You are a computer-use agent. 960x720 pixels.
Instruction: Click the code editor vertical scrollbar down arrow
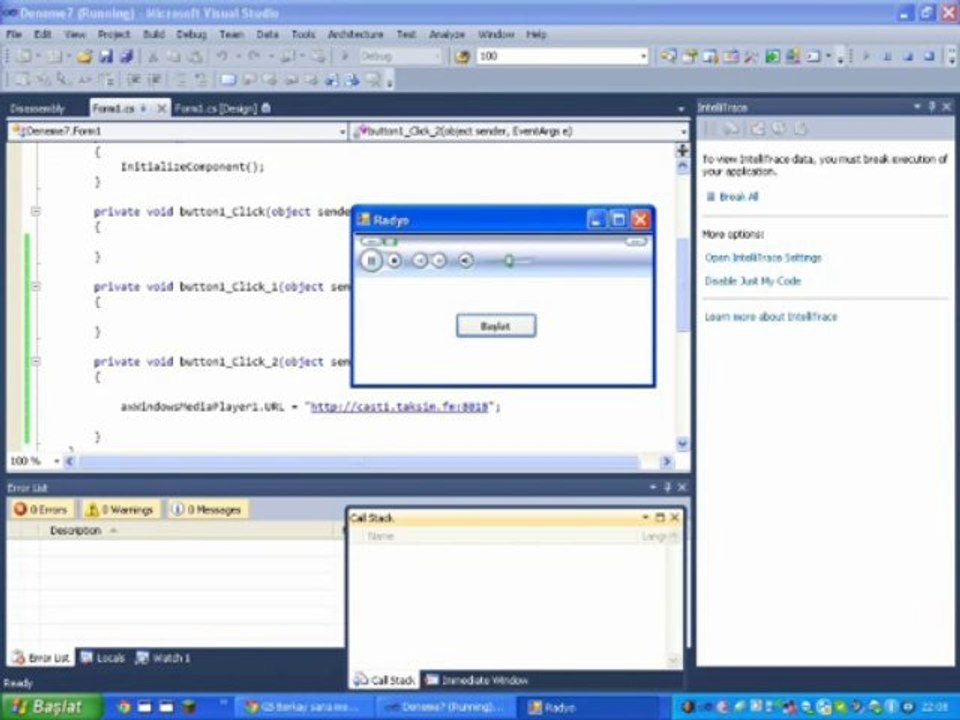click(682, 443)
